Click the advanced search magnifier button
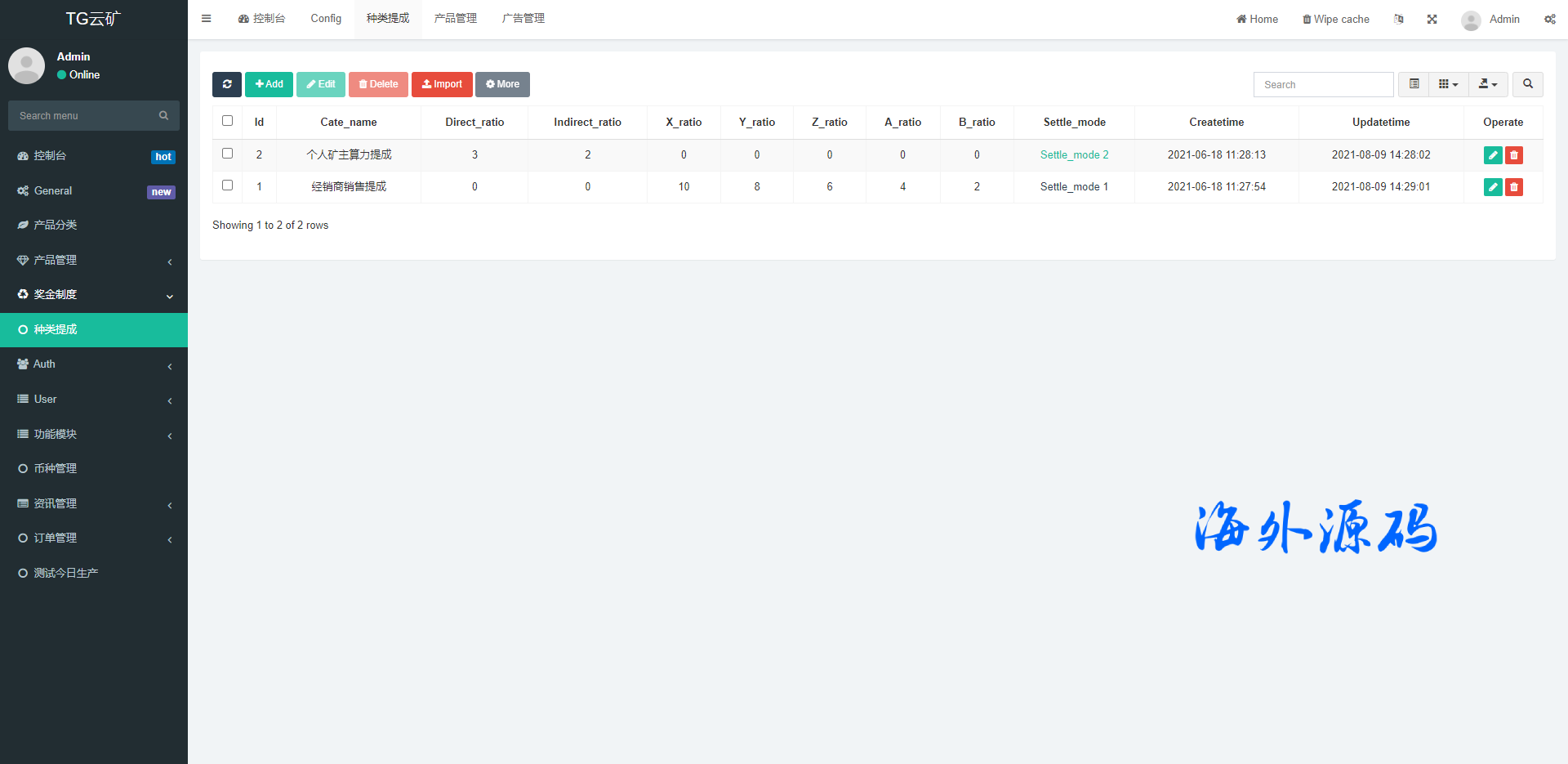This screenshot has width=1568, height=764. click(x=1527, y=84)
